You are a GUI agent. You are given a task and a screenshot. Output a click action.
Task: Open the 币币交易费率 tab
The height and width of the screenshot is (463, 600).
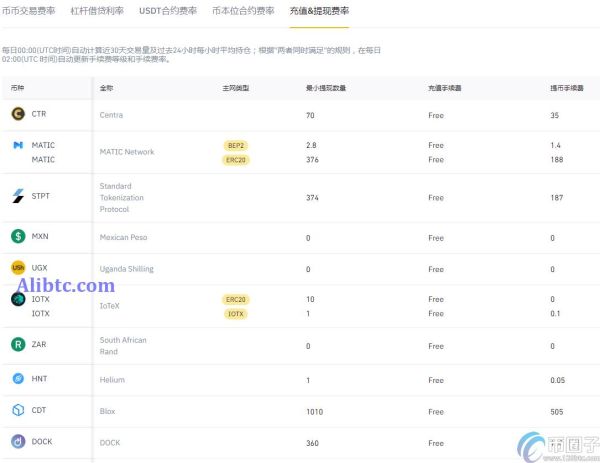tap(28, 11)
